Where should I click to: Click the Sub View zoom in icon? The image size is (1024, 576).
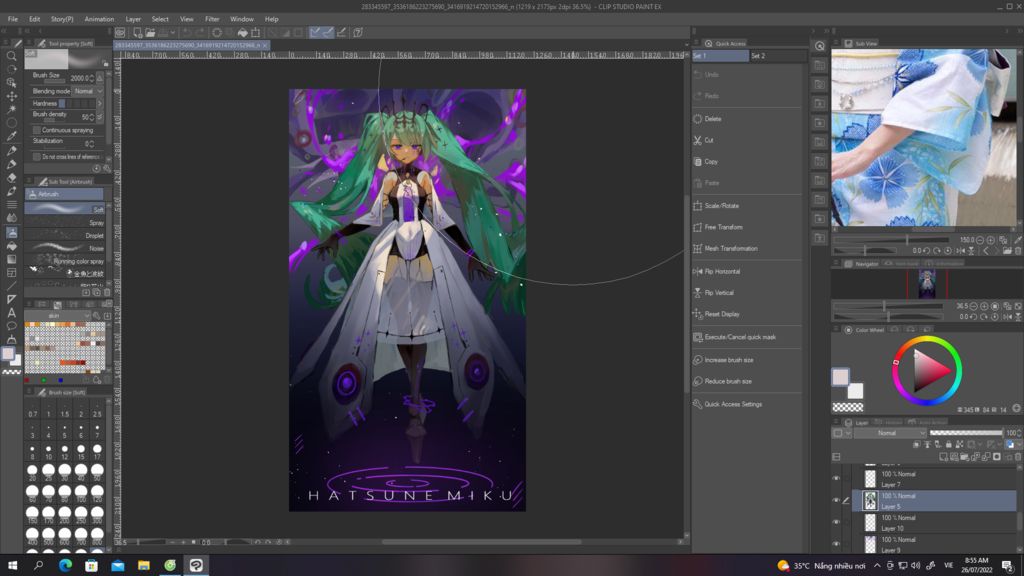[991, 240]
